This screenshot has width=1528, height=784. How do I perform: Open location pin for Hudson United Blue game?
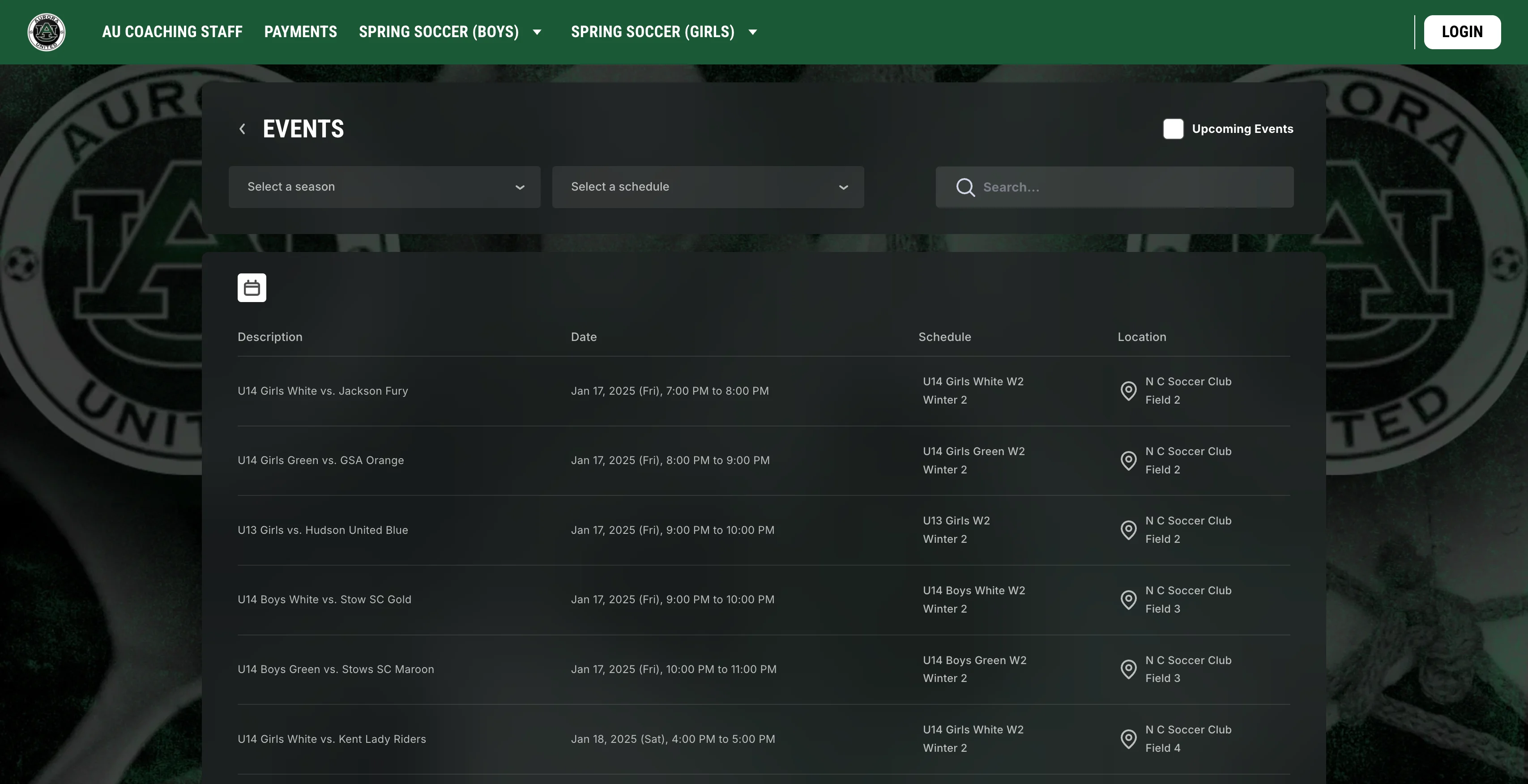[1128, 530]
